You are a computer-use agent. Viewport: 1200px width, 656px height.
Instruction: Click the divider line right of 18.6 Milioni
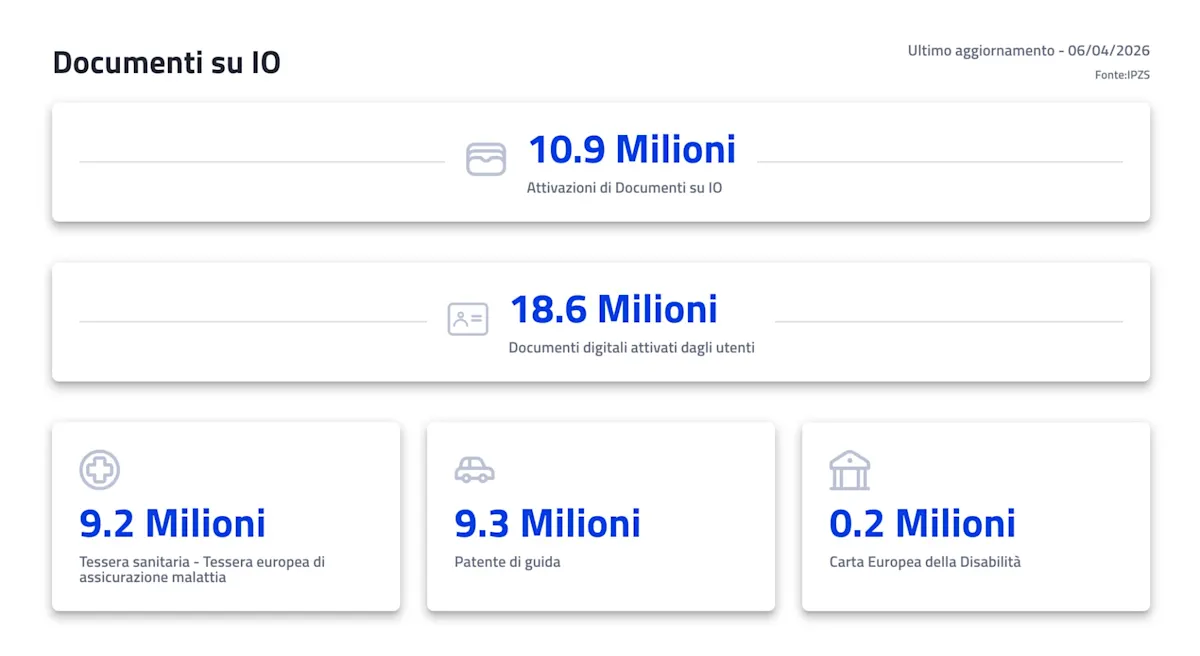coord(948,321)
